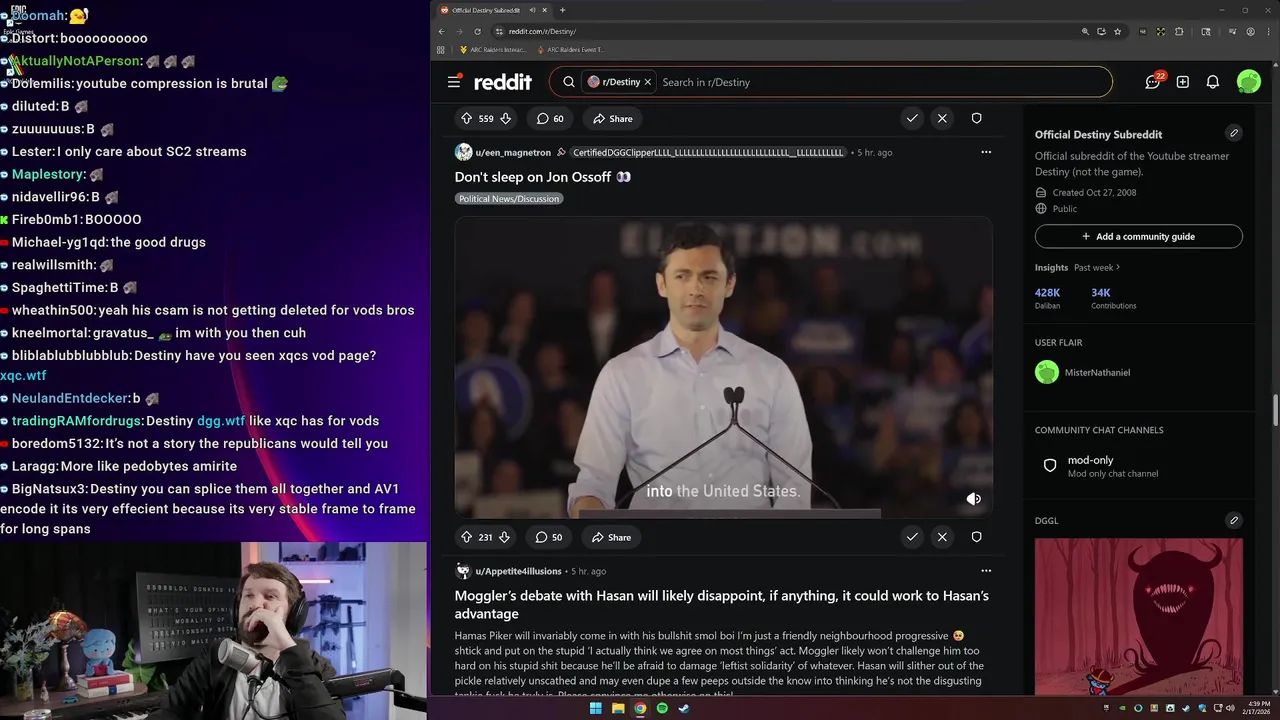
Task: Upvote the Jon Ossoff post with 231 points
Action: 466,537
